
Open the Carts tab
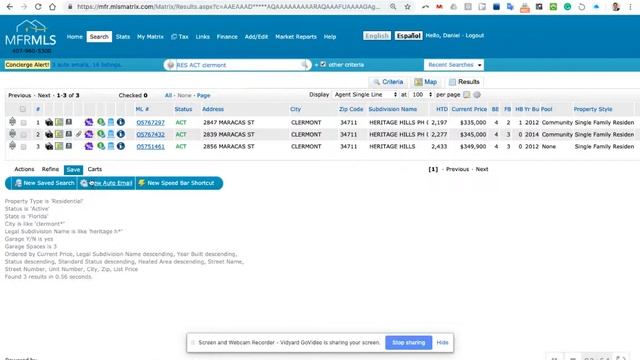[95, 169]
